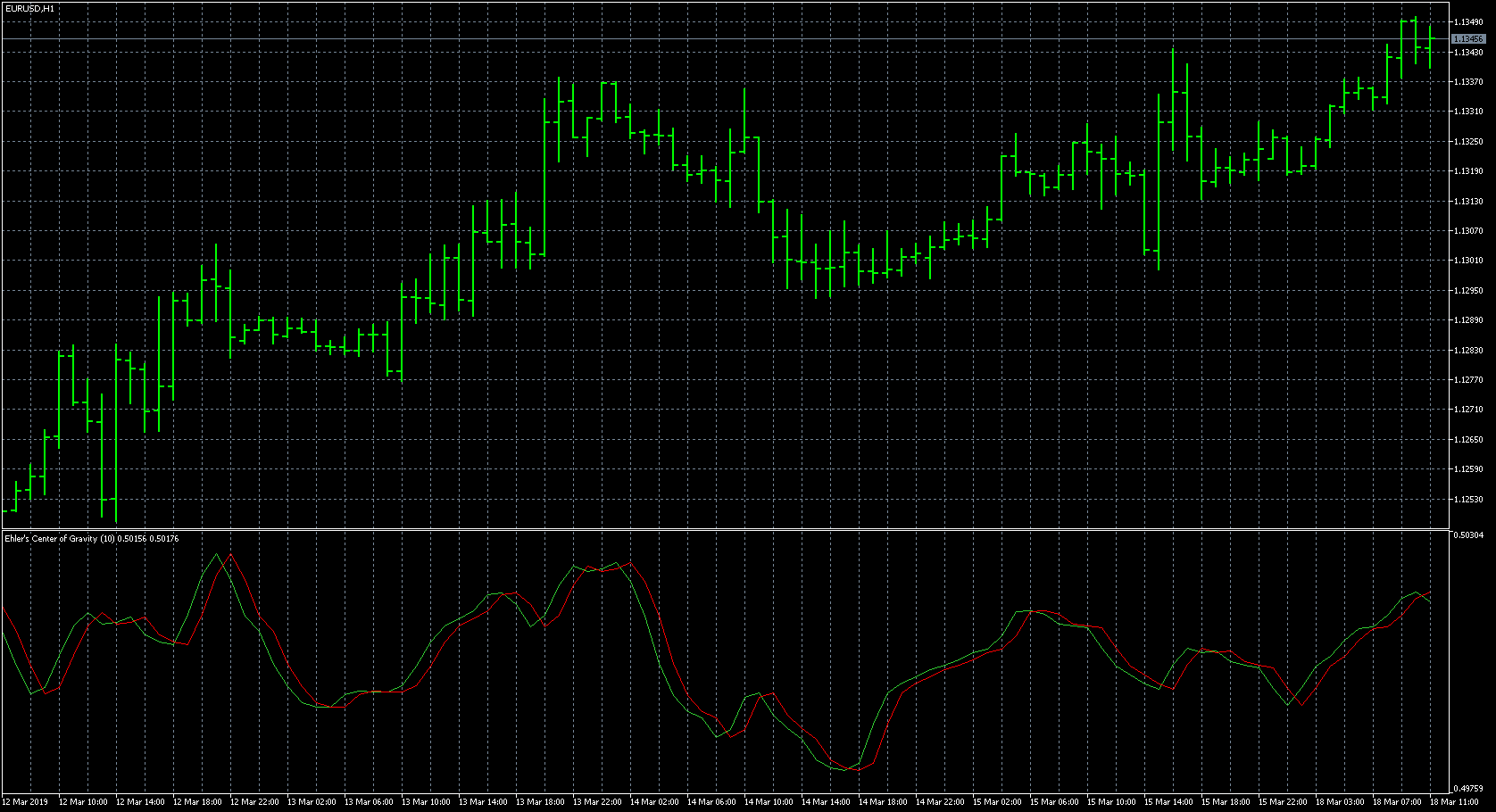
Task: Click the 12 Mar 18:00 time label
Action: click(x=197, y=802)
